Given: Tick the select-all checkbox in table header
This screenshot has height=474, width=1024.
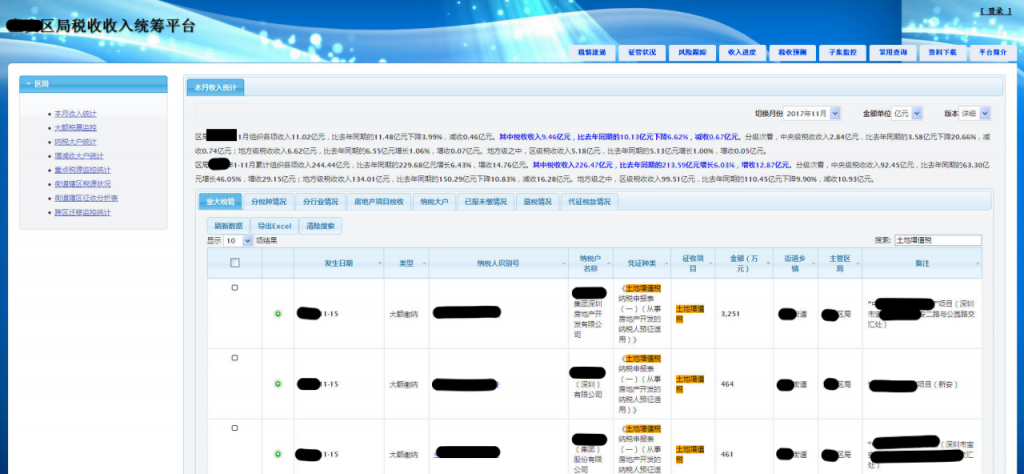Looking at the screenshot, I should pos(235,263).
